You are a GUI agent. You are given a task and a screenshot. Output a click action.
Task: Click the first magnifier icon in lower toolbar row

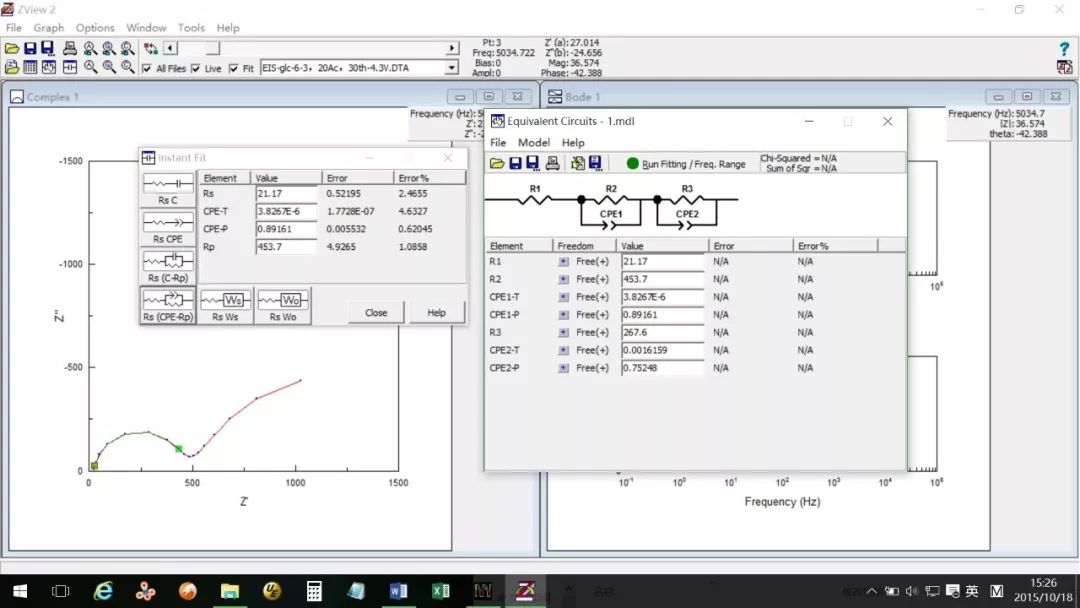click(90, 67)
